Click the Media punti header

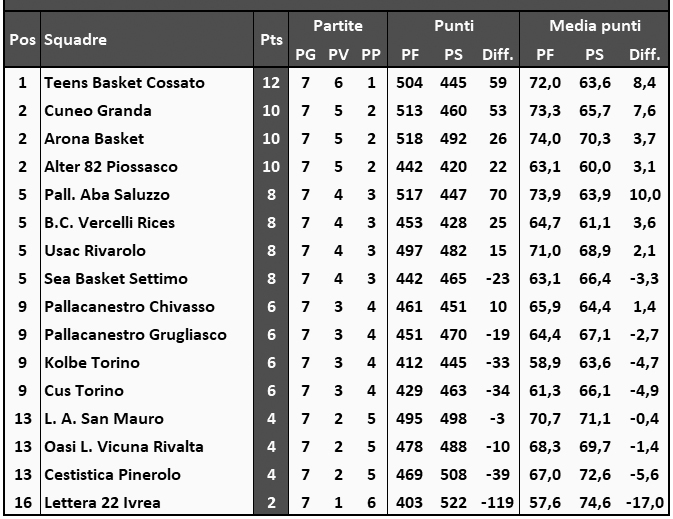(x=595, y=26)
